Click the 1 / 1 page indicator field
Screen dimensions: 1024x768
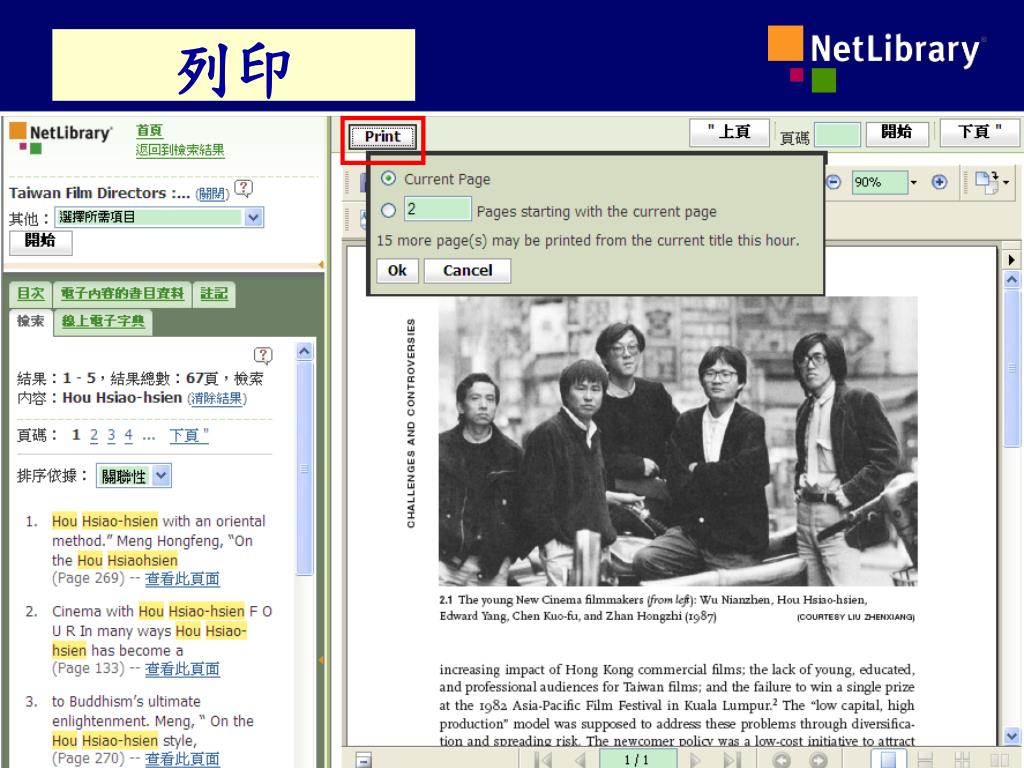pyautogui.click(x=636, y=760)
